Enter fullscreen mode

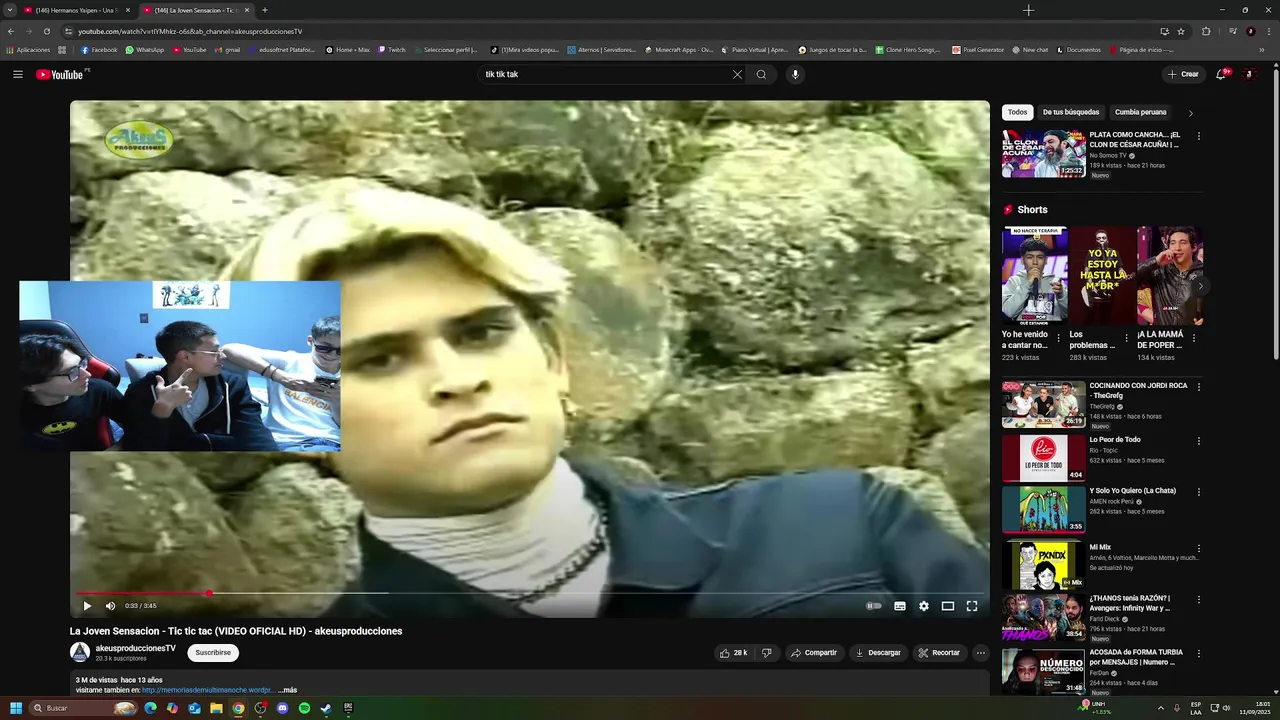[x=971, y=605]
